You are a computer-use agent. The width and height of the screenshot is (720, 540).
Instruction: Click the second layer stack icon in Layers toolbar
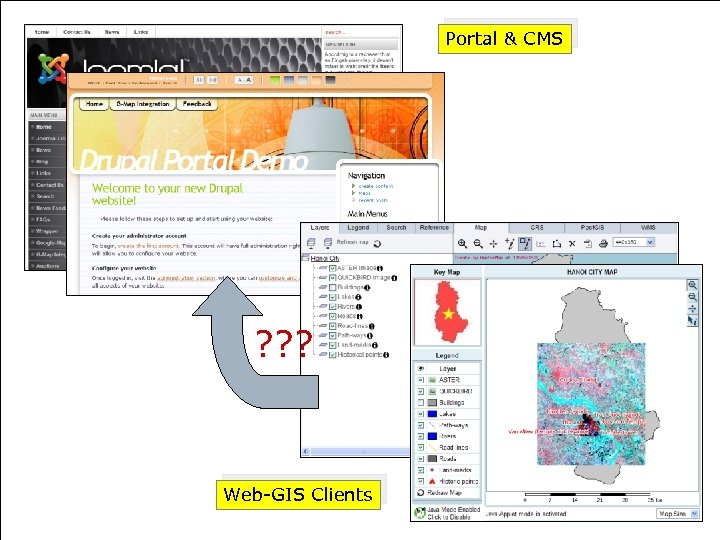click(327, 243)
